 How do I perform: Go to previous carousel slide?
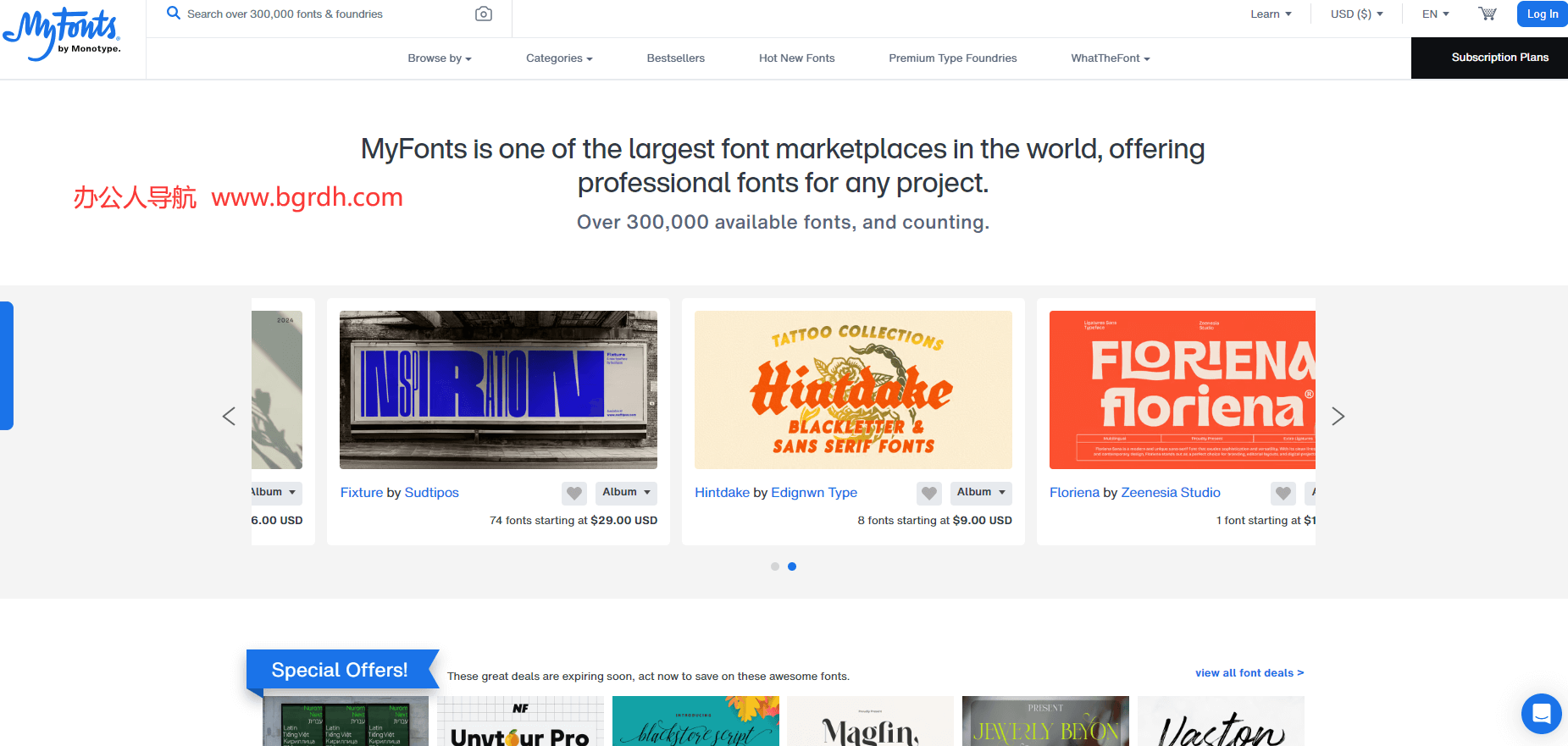pos(229,417)
